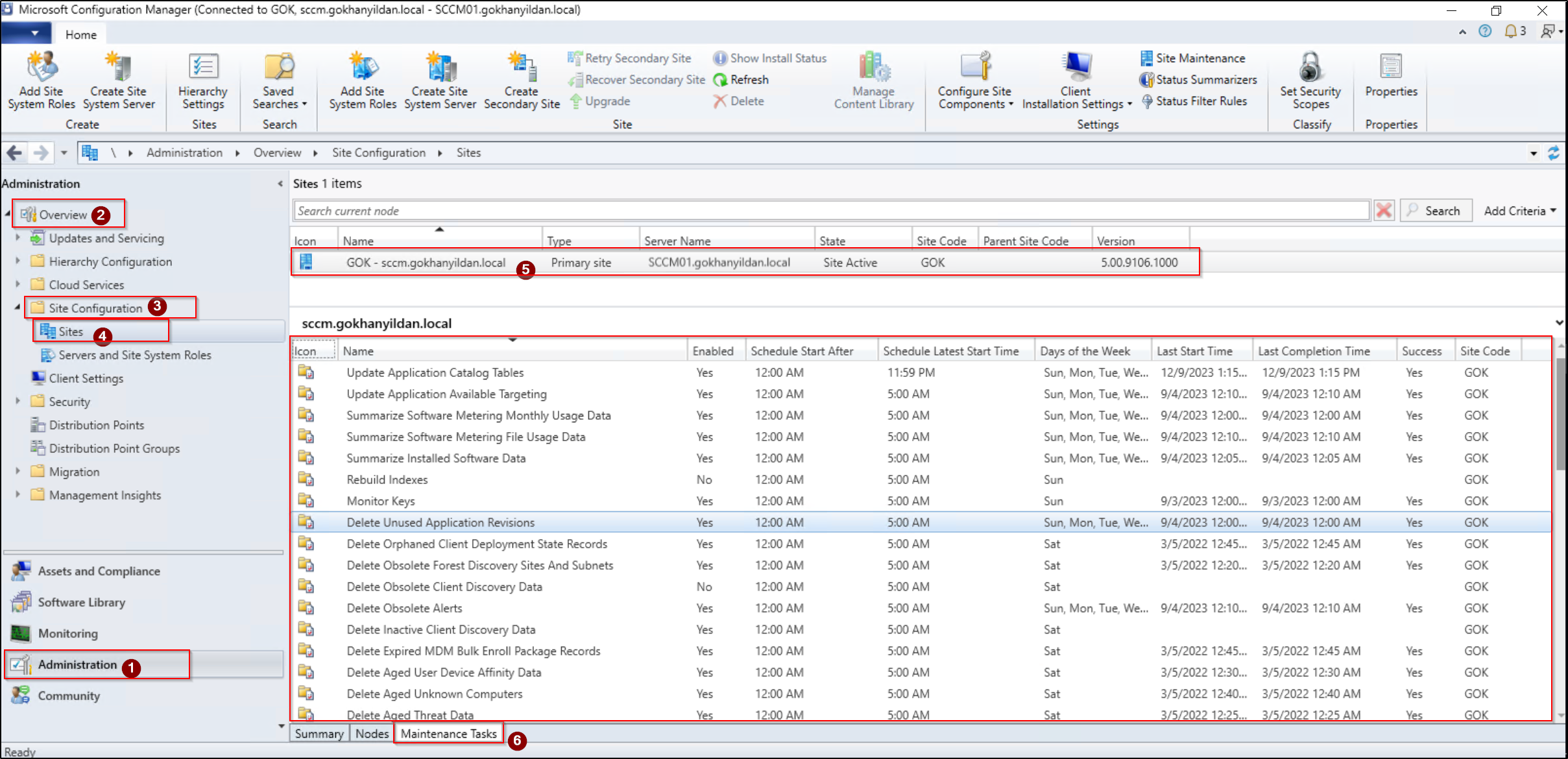
Task: Select the Sites tree node
Action: 70,331
